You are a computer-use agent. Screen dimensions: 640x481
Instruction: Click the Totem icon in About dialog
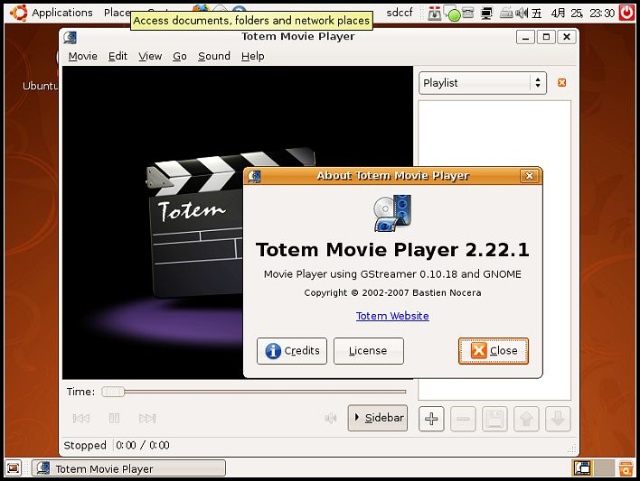pyautogui.click(x=392, y=214)
